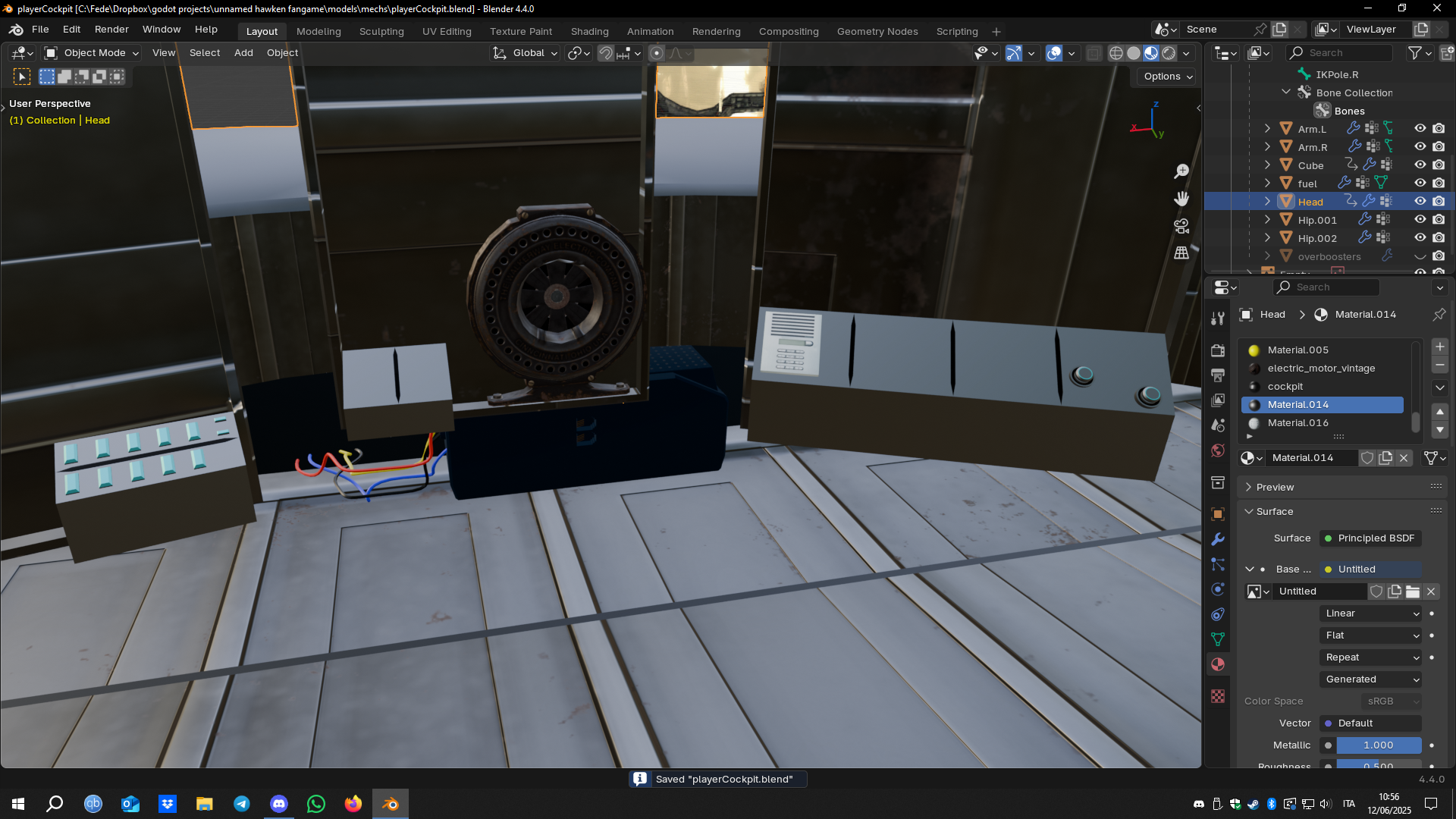Hide Head in viewport via eye icon

pyautogui.click(x=1420, y=202)
